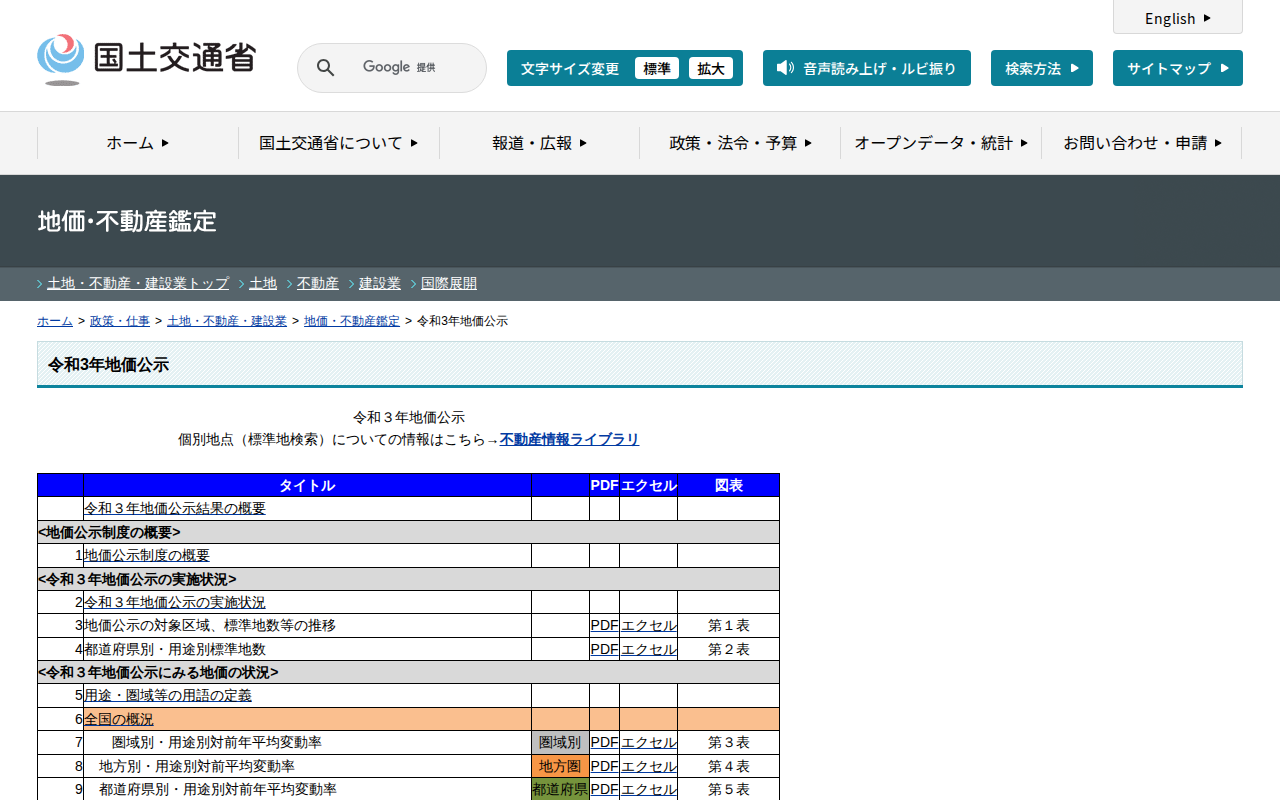The width and height of the screenshot is (1280, 800).
Task: Expand the 国土交通省について menu
Action: pyautogui.click(x=339, y=143)
